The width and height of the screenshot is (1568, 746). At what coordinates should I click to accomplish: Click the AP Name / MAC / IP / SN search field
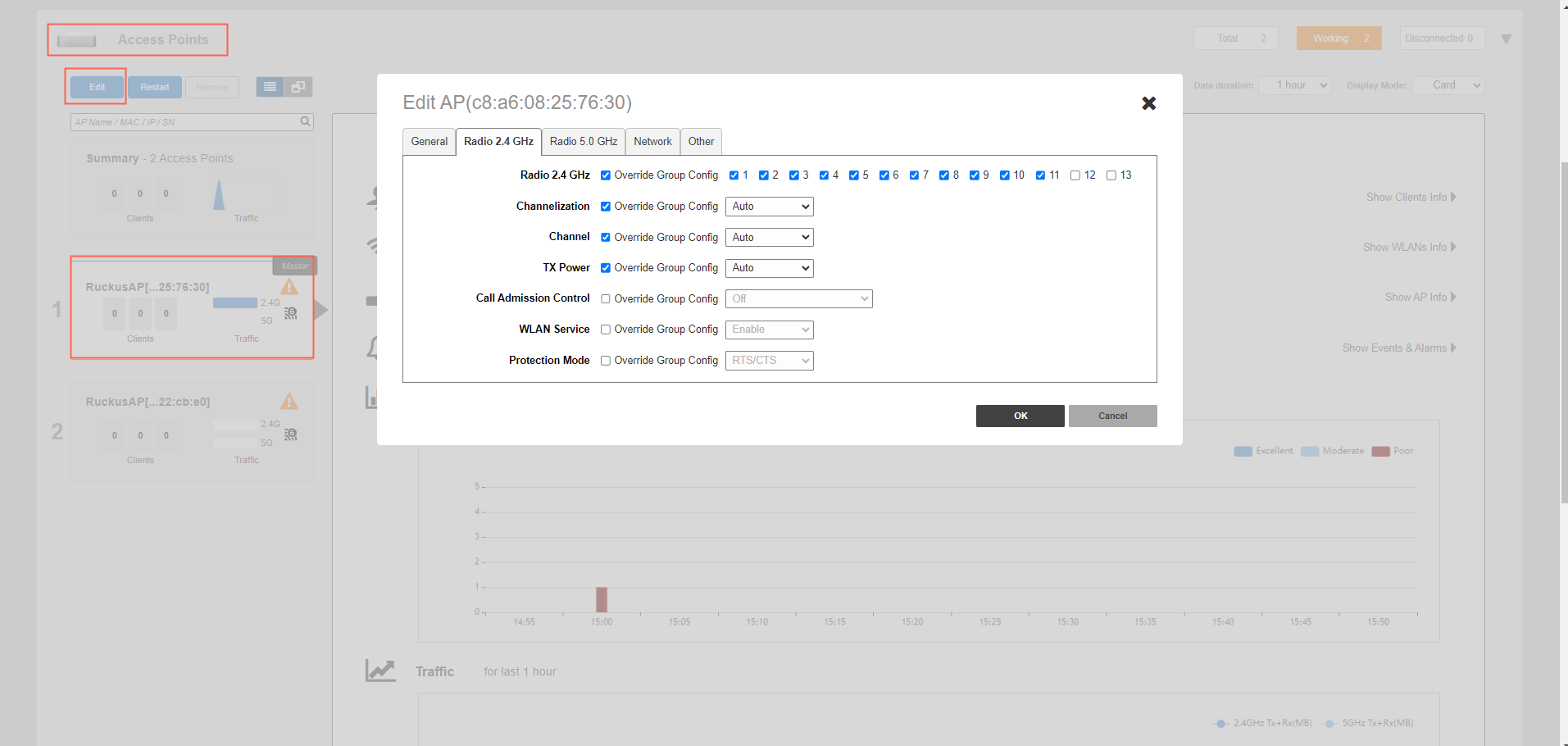pyautogui.click(x=185, y=121)
